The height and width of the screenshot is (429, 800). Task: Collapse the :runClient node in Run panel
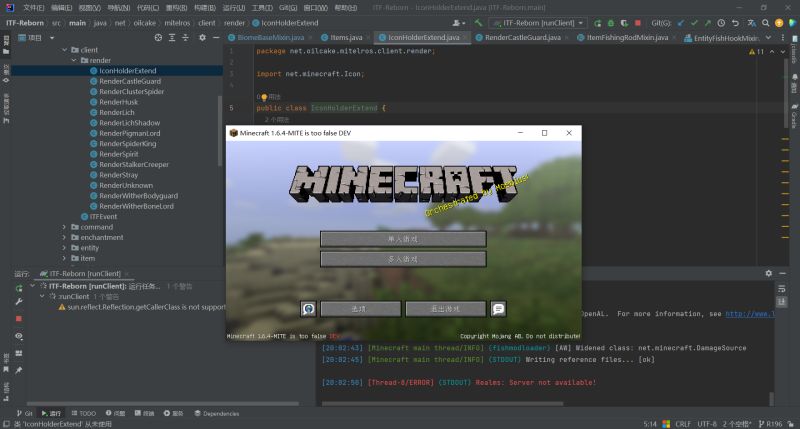click(x=42, y=296)
